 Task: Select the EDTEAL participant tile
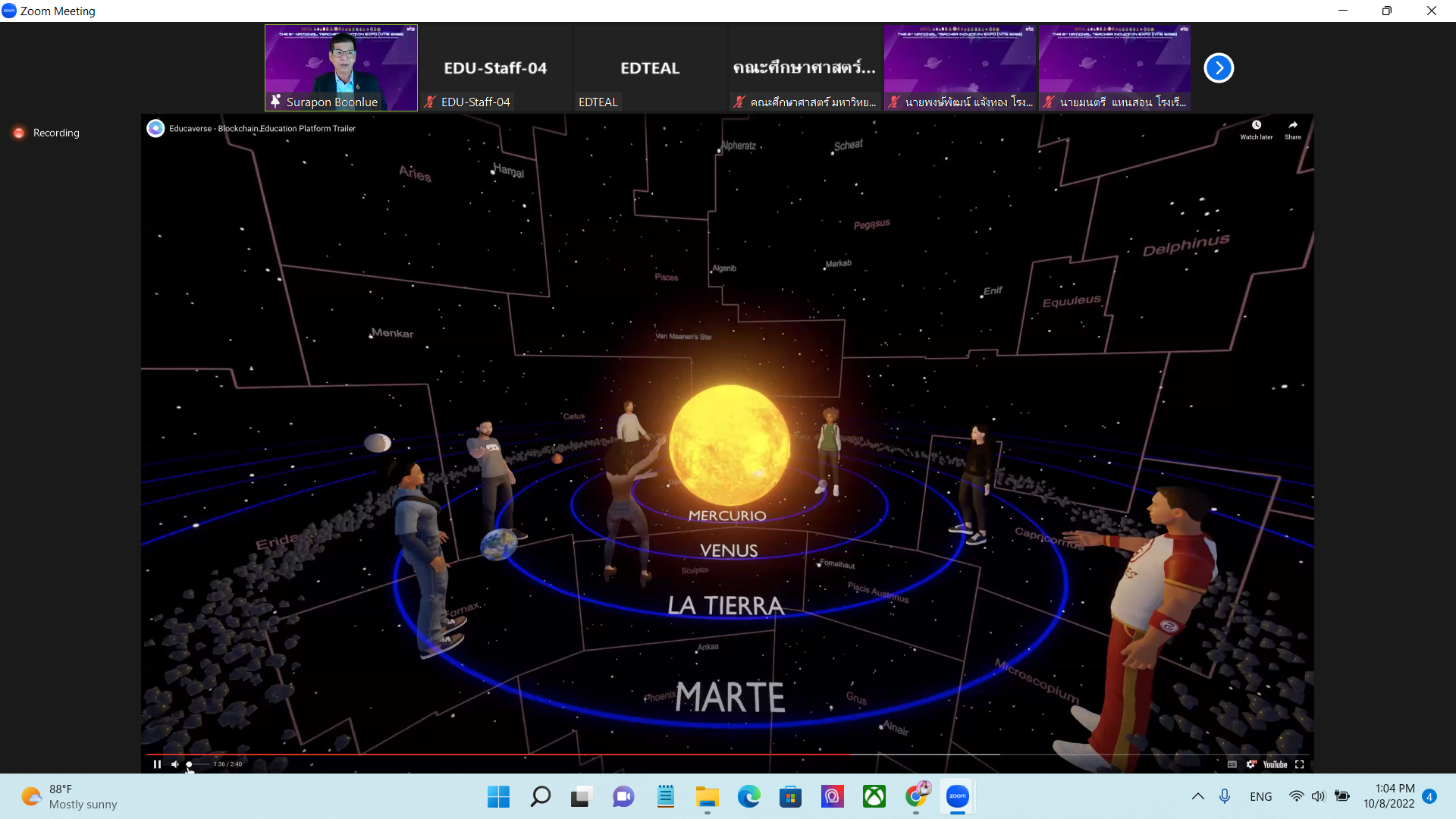tap(650, 68)
